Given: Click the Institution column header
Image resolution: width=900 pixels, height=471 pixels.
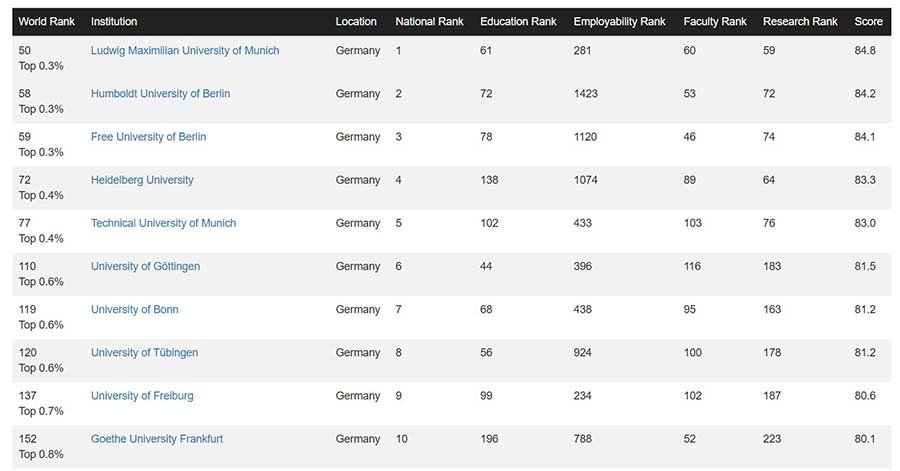Looking at the screenshot, I should (x=114, y=22).
